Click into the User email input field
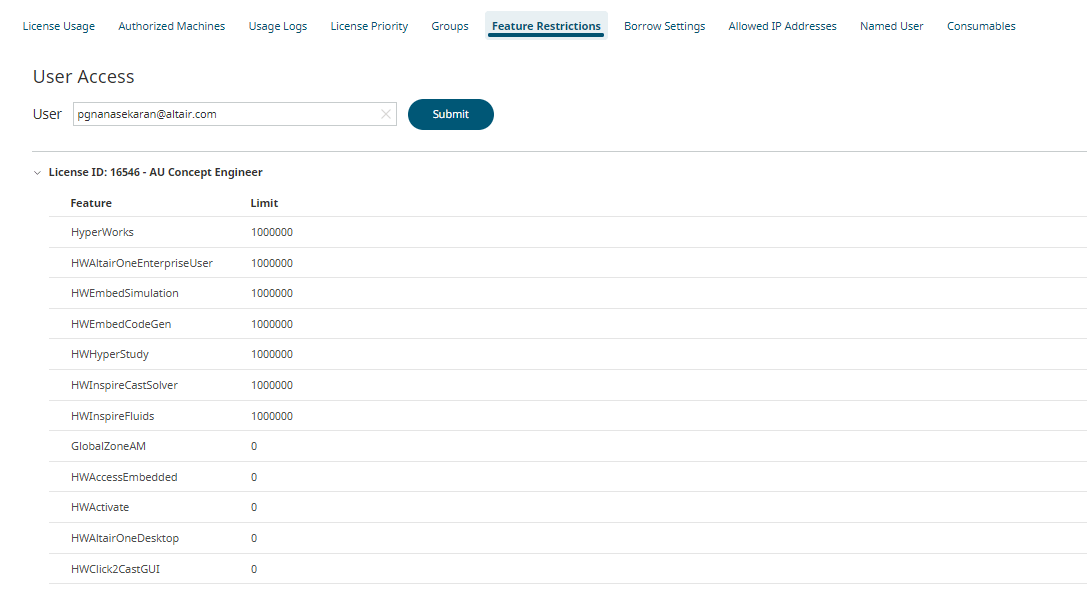The width and height of the screenshot is (1087, 589). coord(234,114)
